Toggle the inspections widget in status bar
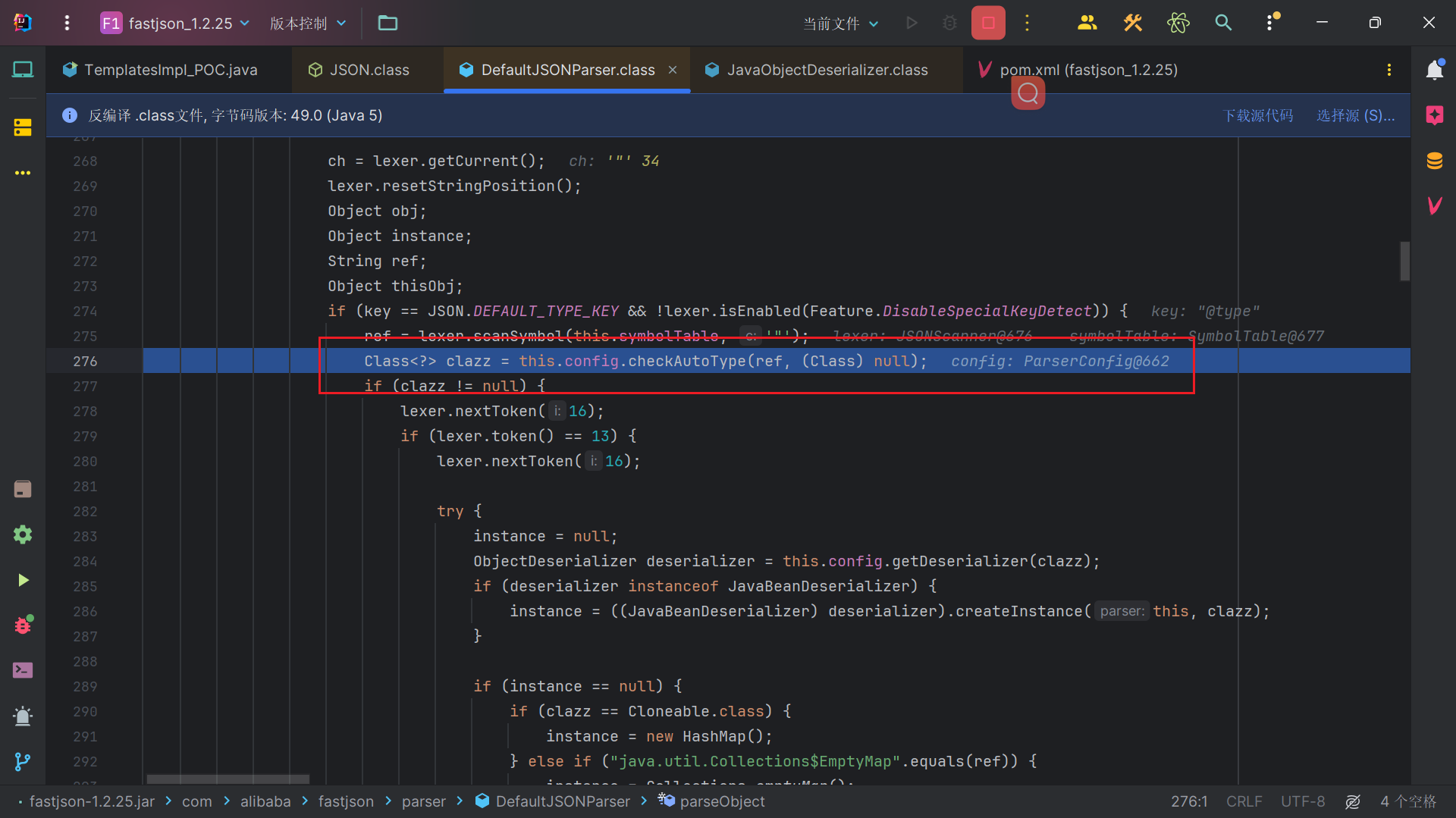This screenshot has height=818, width=1456. tap(1353, 801)
